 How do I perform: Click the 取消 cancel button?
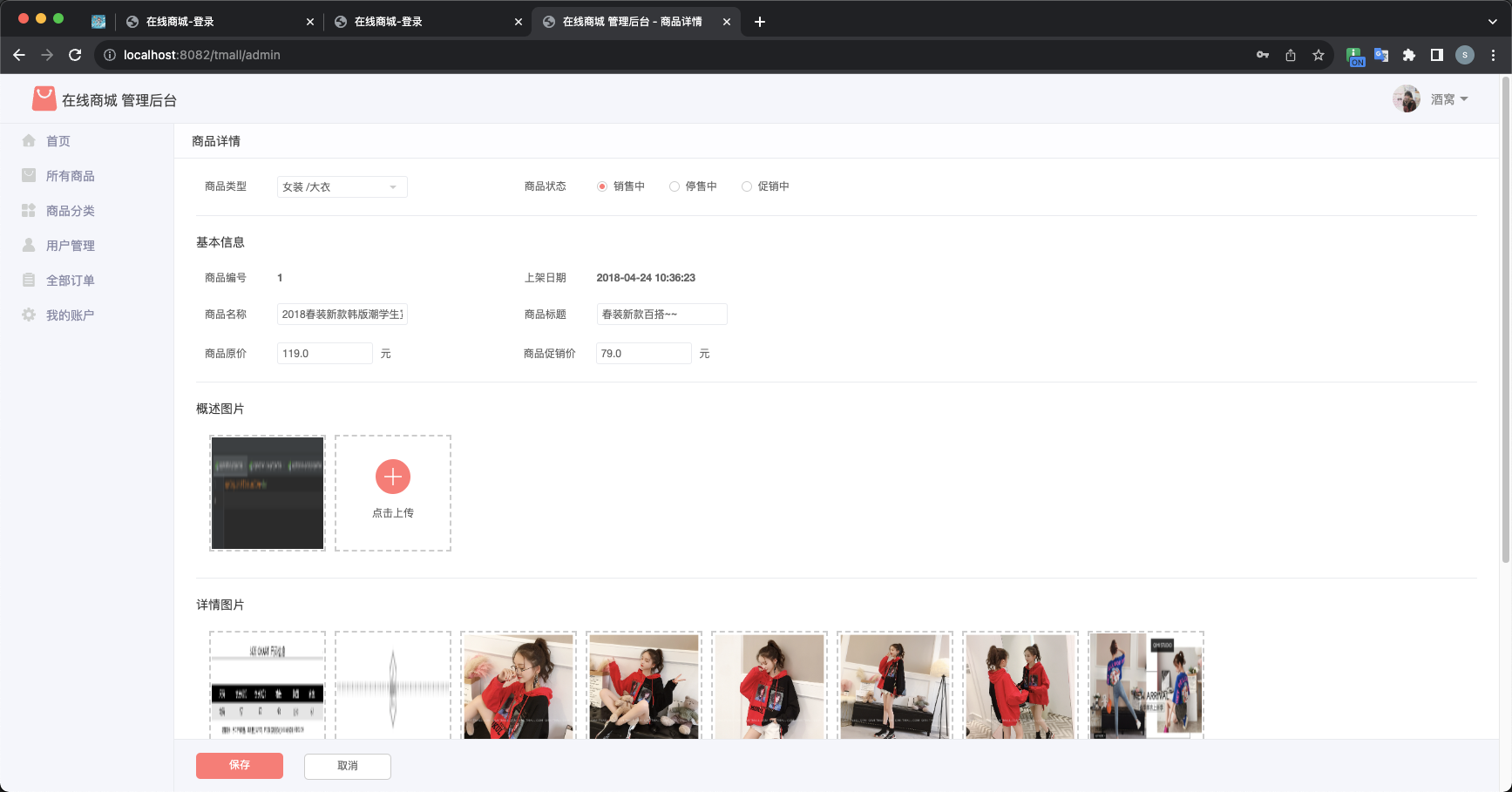click(347, 766)
